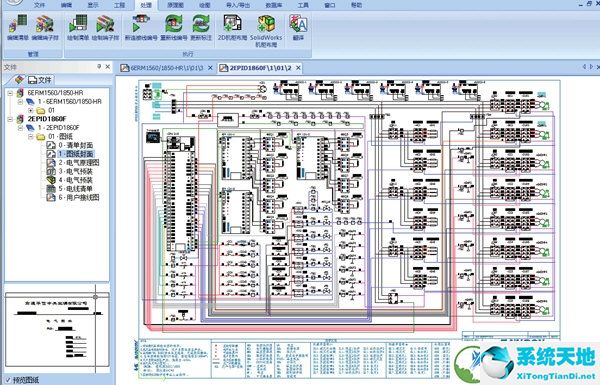The height and width of the screenshot is (385, 600).
Task: Collapse the 2EPID1860F project node
Action: click(10, 119)
